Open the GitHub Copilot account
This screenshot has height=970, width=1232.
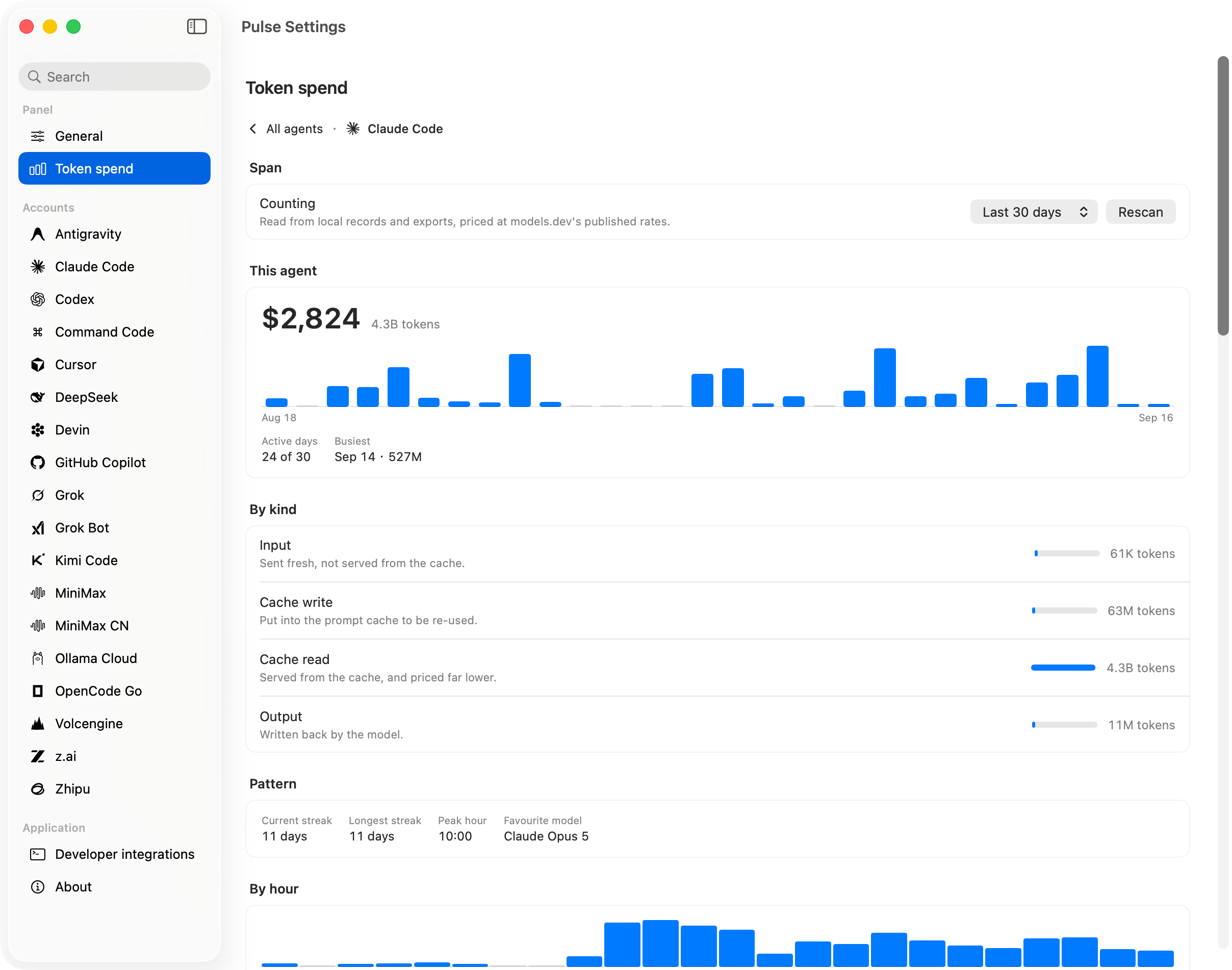114,462
